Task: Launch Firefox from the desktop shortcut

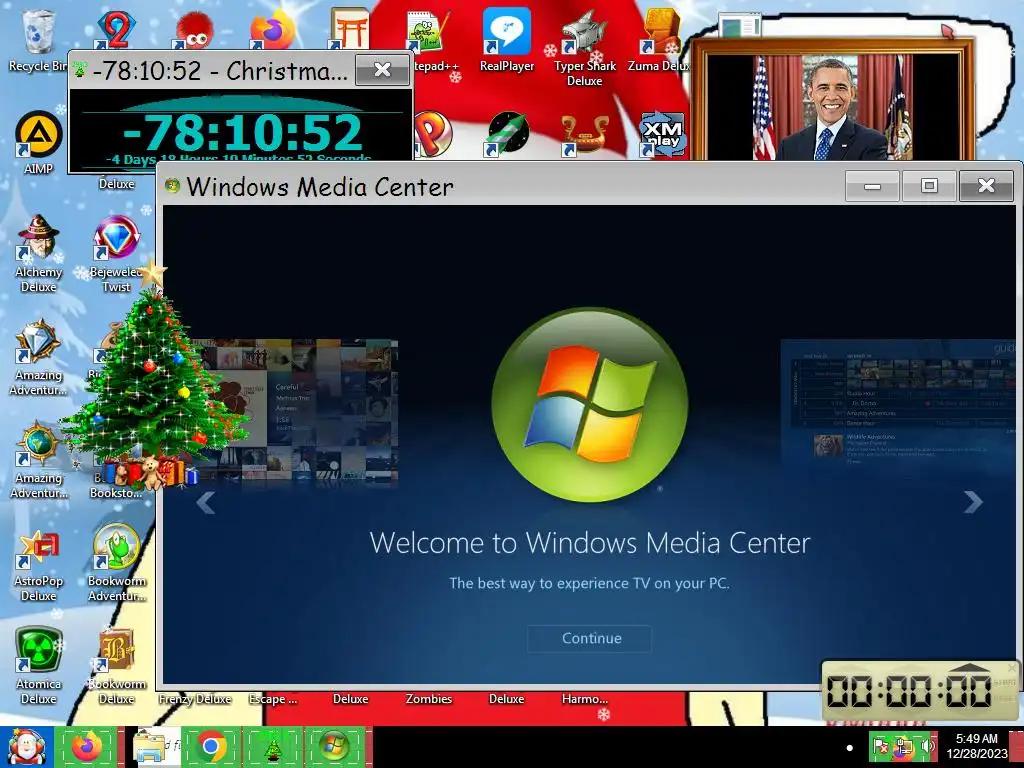Action: (272, 29)
